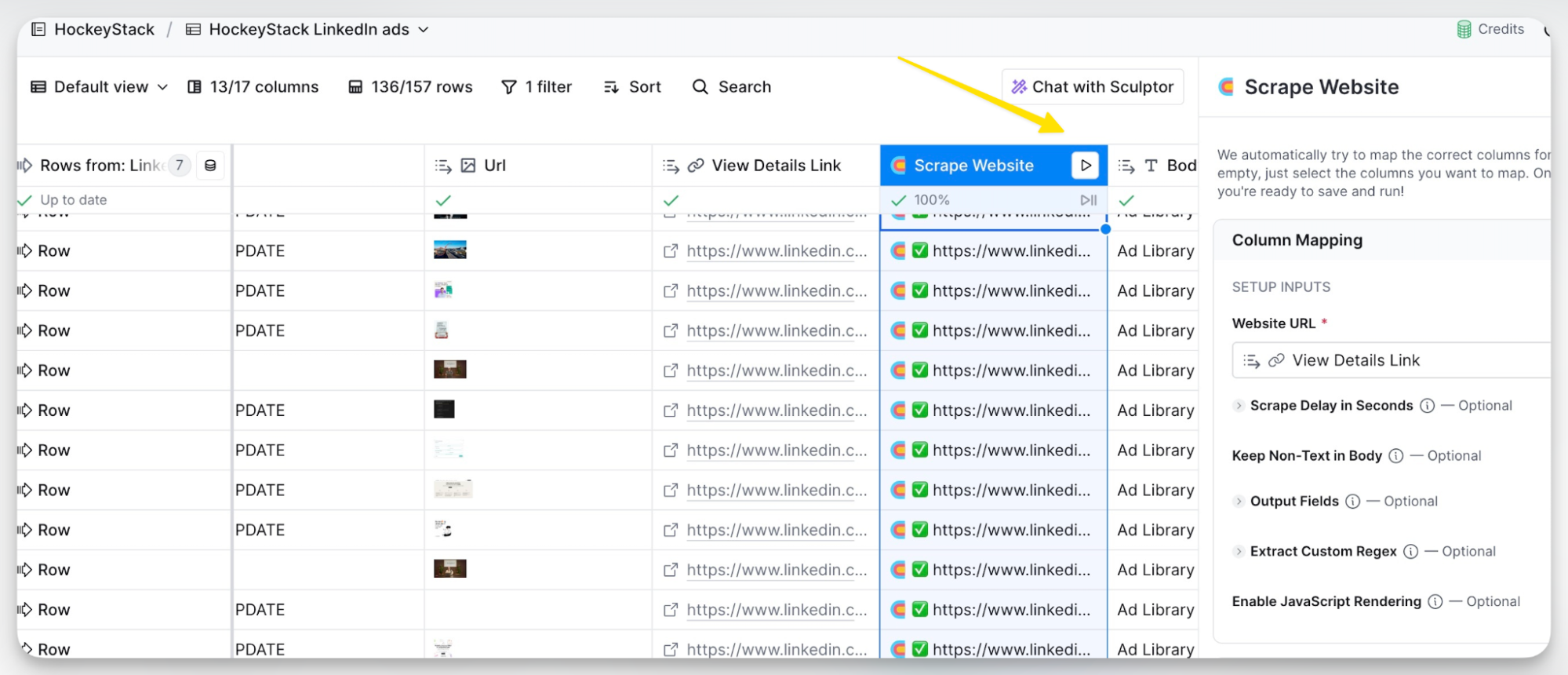Click the Url column header

[x=538, y=166]
